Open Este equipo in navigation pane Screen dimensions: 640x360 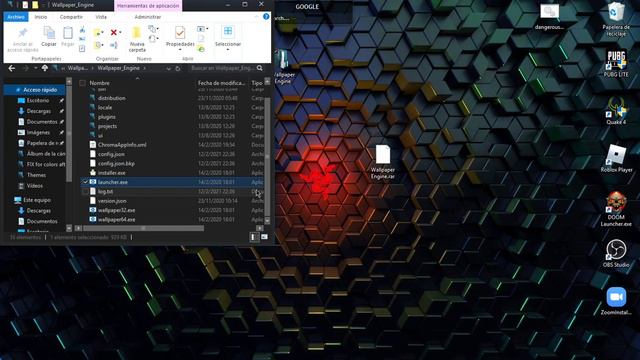pyautogui.click(x=37, y=200)
